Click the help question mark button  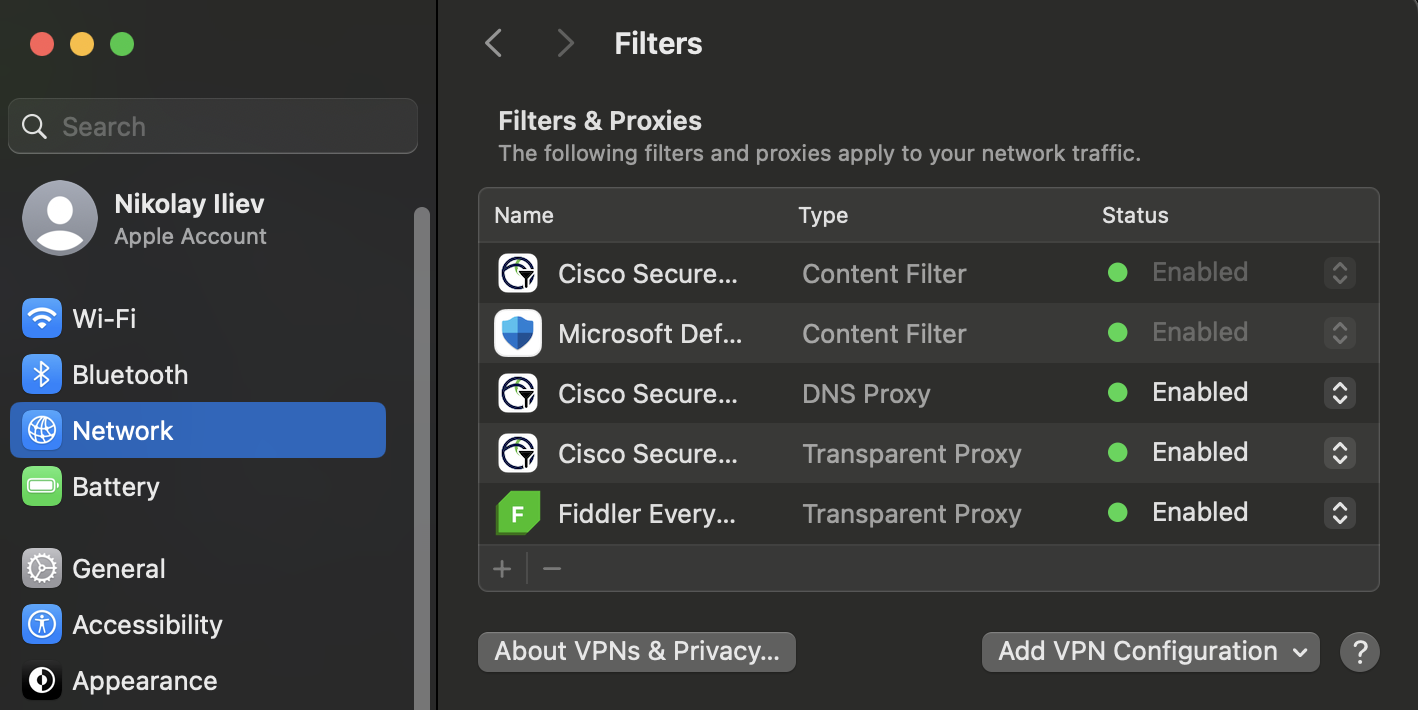[1359, 652]
